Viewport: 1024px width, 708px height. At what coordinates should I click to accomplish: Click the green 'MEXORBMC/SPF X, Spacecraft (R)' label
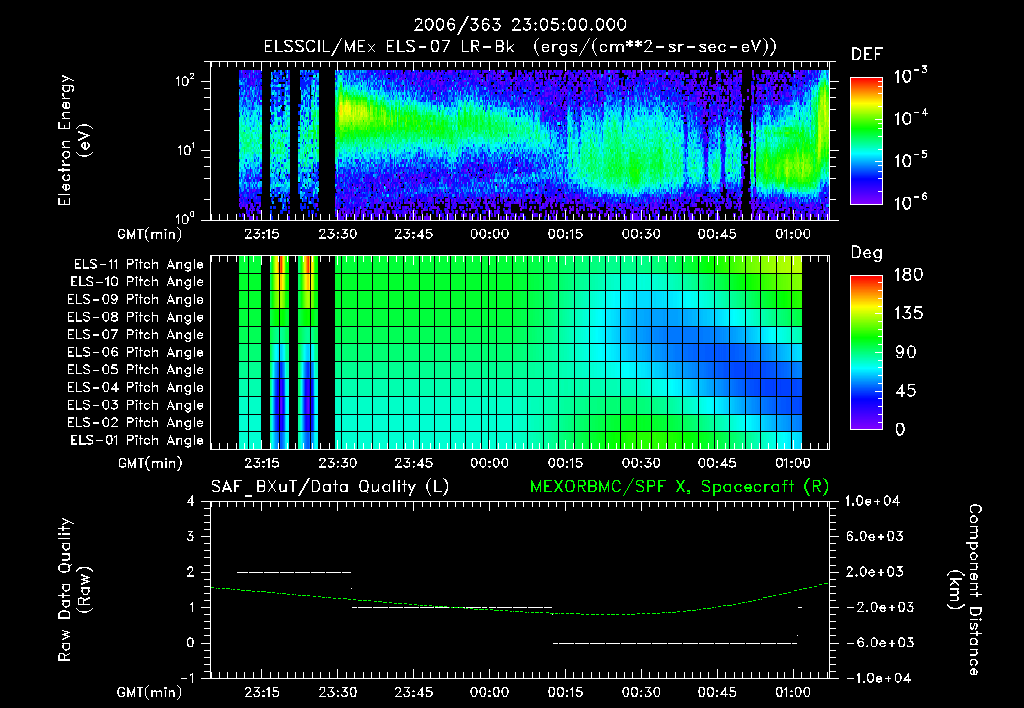pyautogui.click(x=679, y=487)
